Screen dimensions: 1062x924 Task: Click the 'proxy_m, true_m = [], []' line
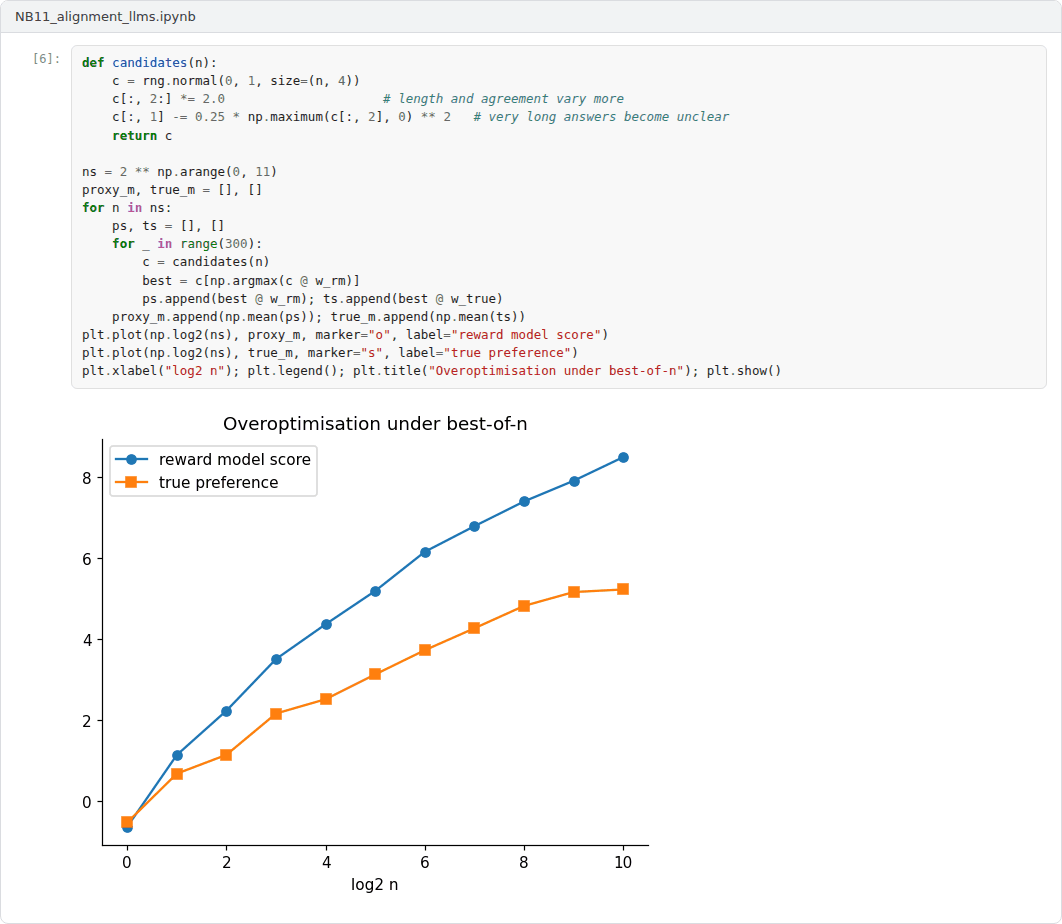point(172,190)
